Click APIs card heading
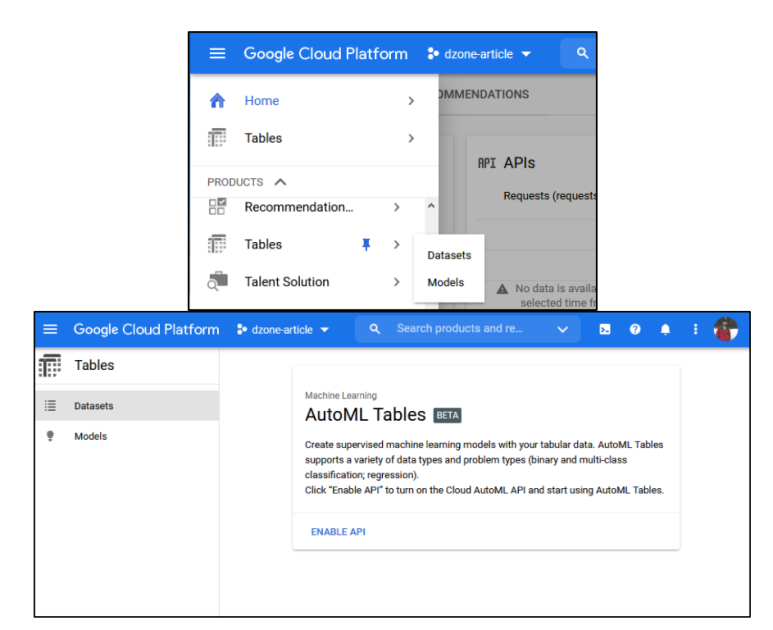Screen dimensions: 773x630 pyautogui.click(x=519, y=163)
